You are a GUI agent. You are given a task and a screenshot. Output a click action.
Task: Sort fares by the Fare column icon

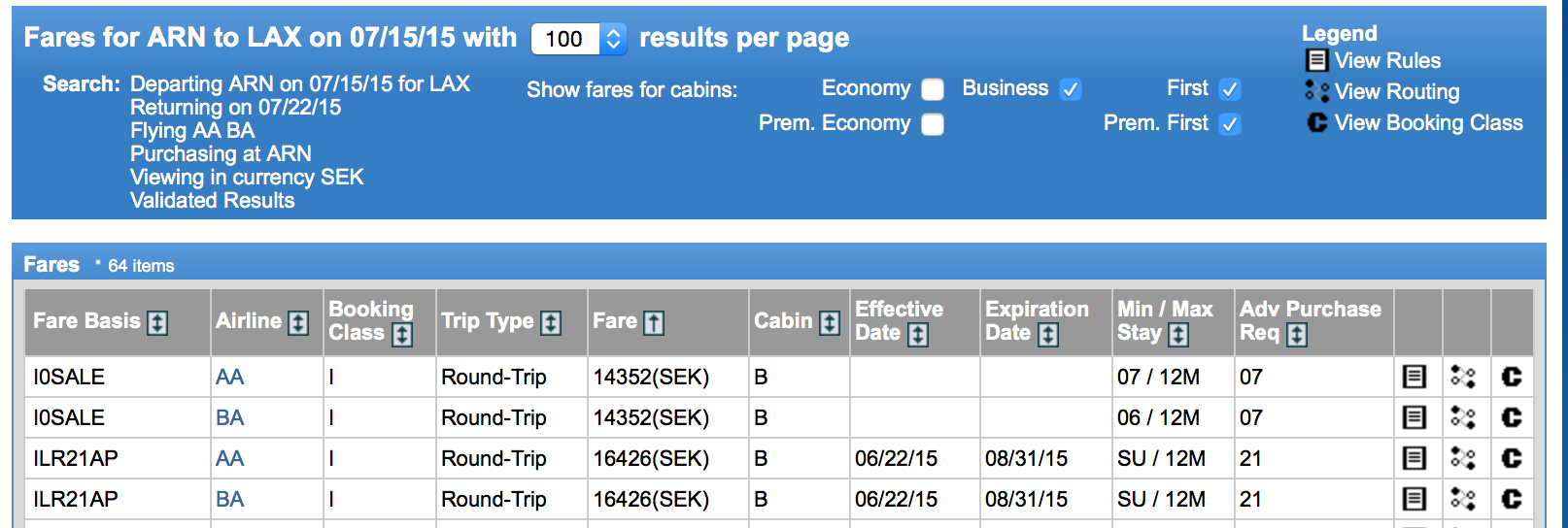654,322
